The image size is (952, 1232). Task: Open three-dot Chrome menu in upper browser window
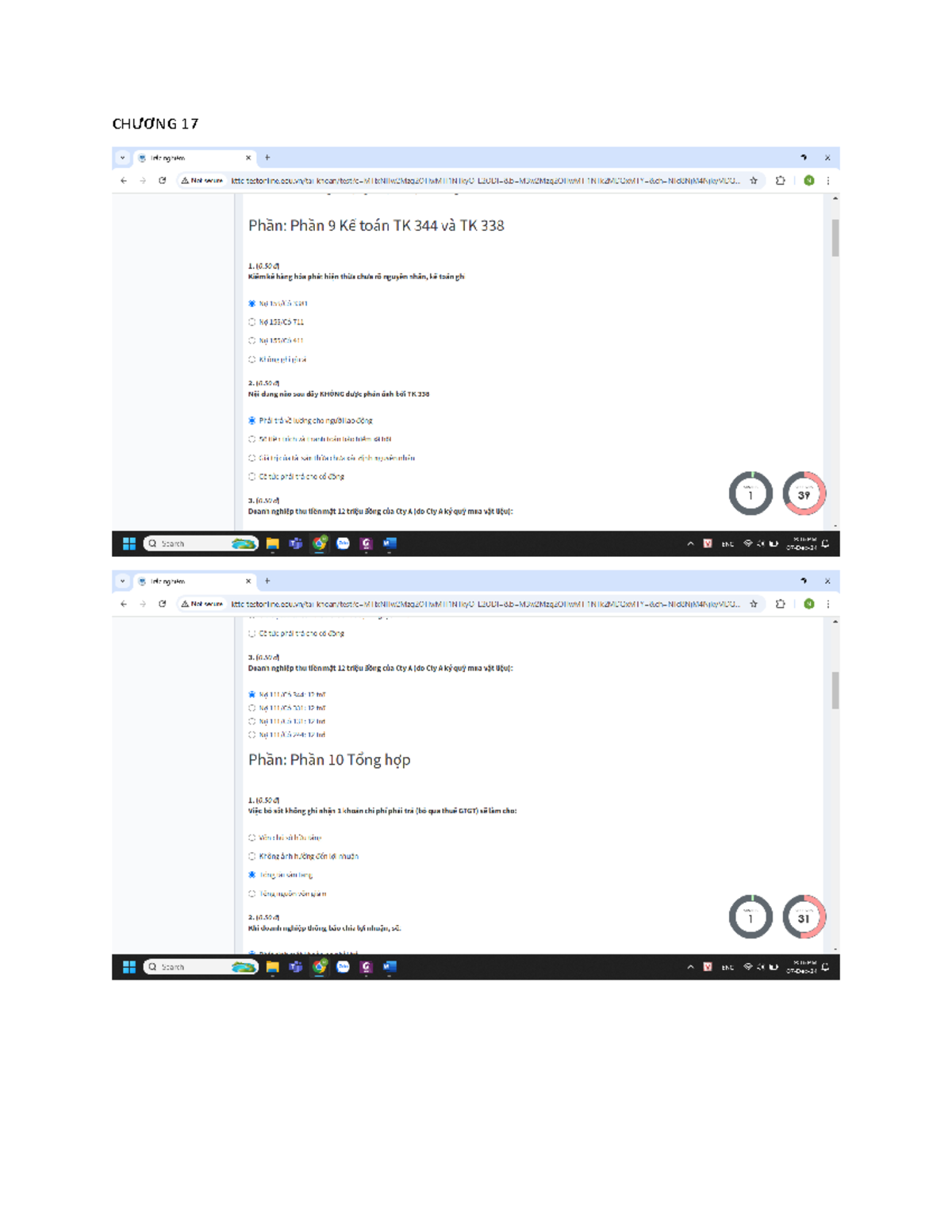pos(828,181)
